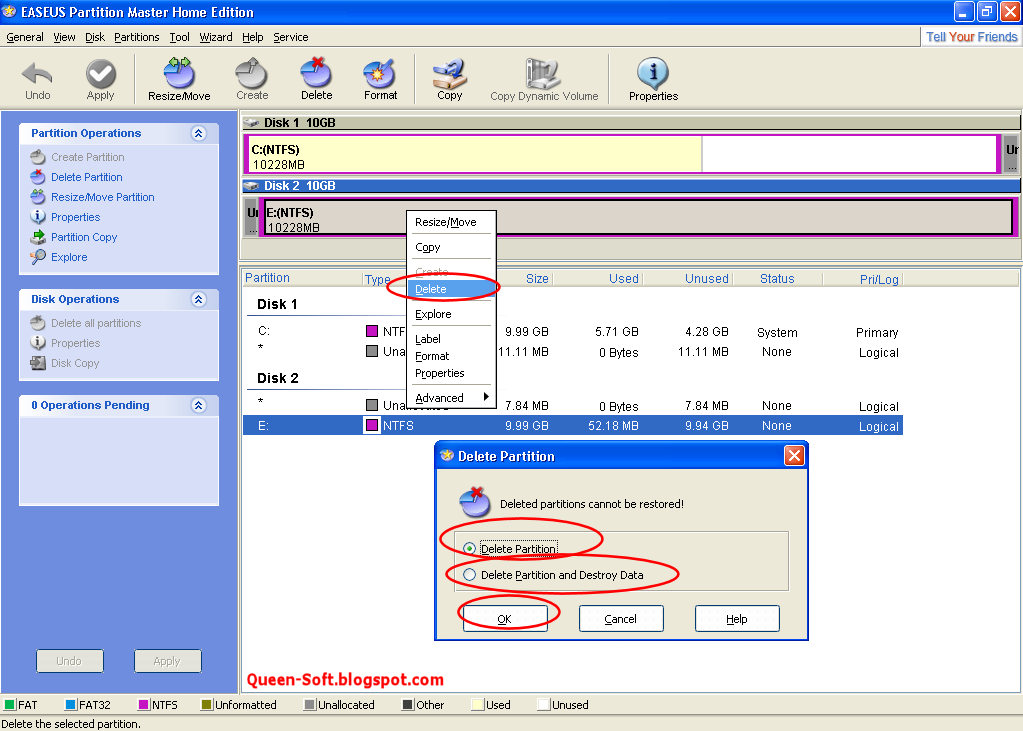Click the Explore magnifier sidebar icon
Viewport: 1023px width, 731px height.
point(38,257)
